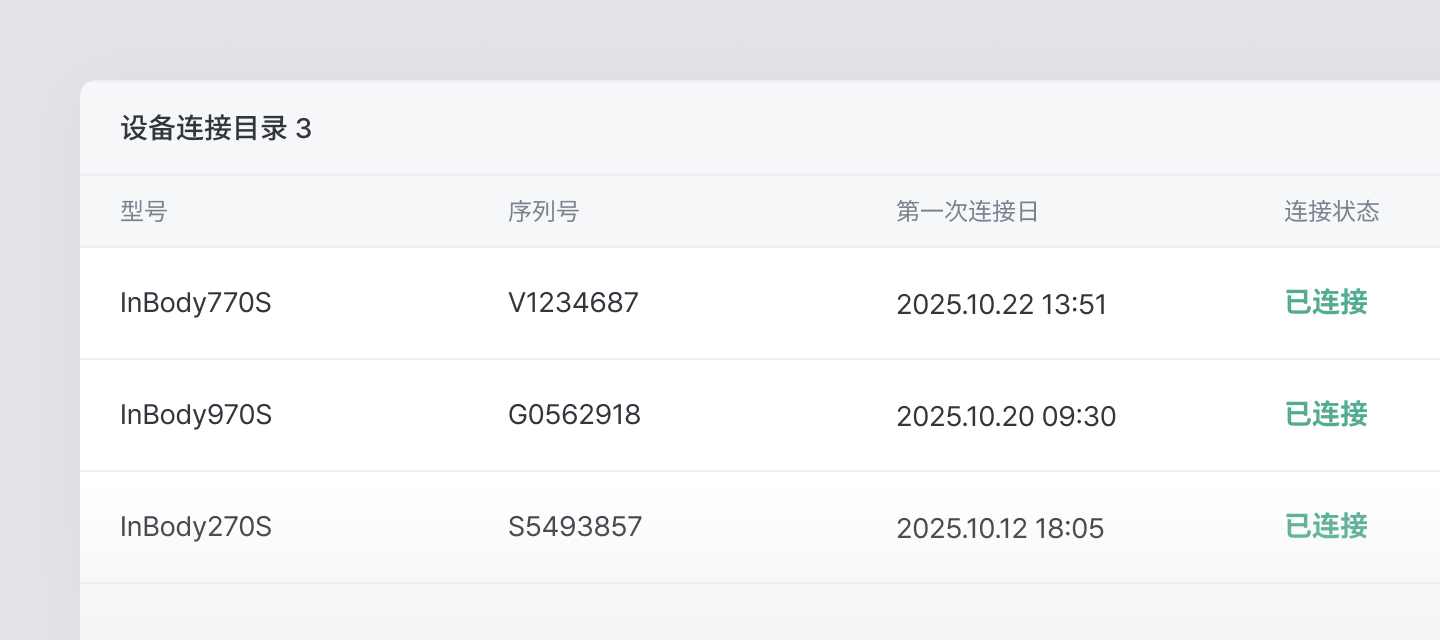Open the InBody270S device row
The width and height of the screenshot is (1440, 640).
760,527
